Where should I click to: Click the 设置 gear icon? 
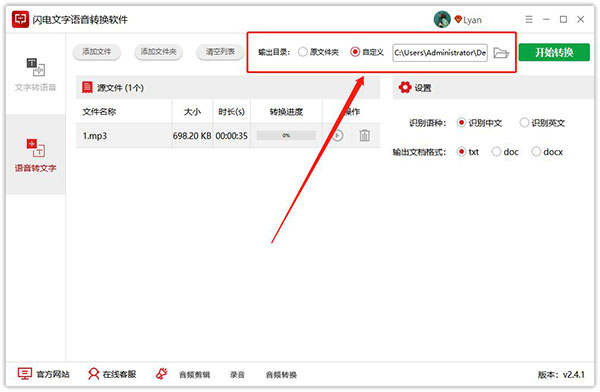[x=404, y=87]
